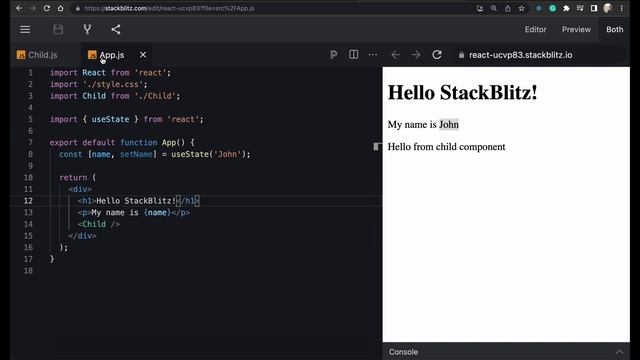Click browser forward arrow
640x360 pixels.
[x=33, y=8]
